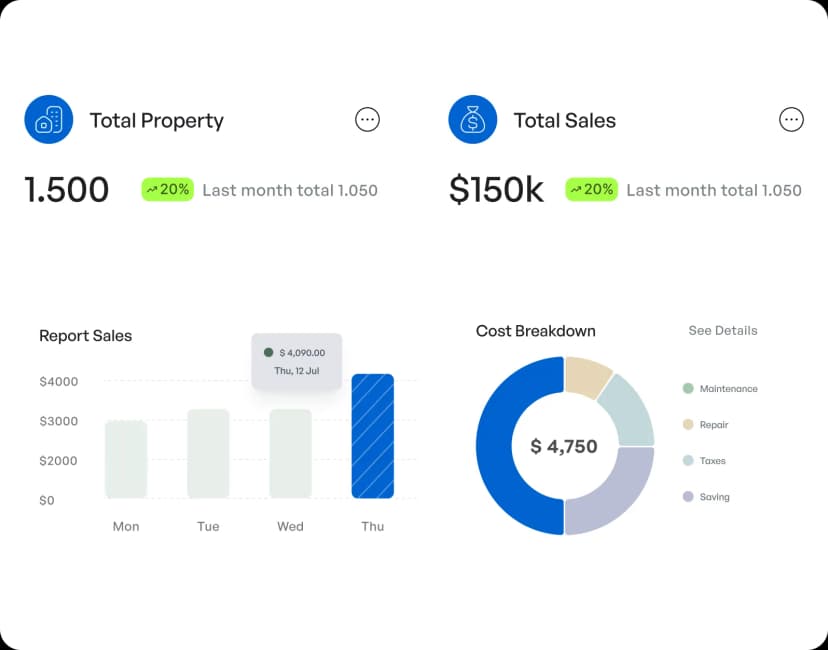Screen dimensions: 828x650
Task: Click the beige donut chart segment
Action: coord(585,377)
